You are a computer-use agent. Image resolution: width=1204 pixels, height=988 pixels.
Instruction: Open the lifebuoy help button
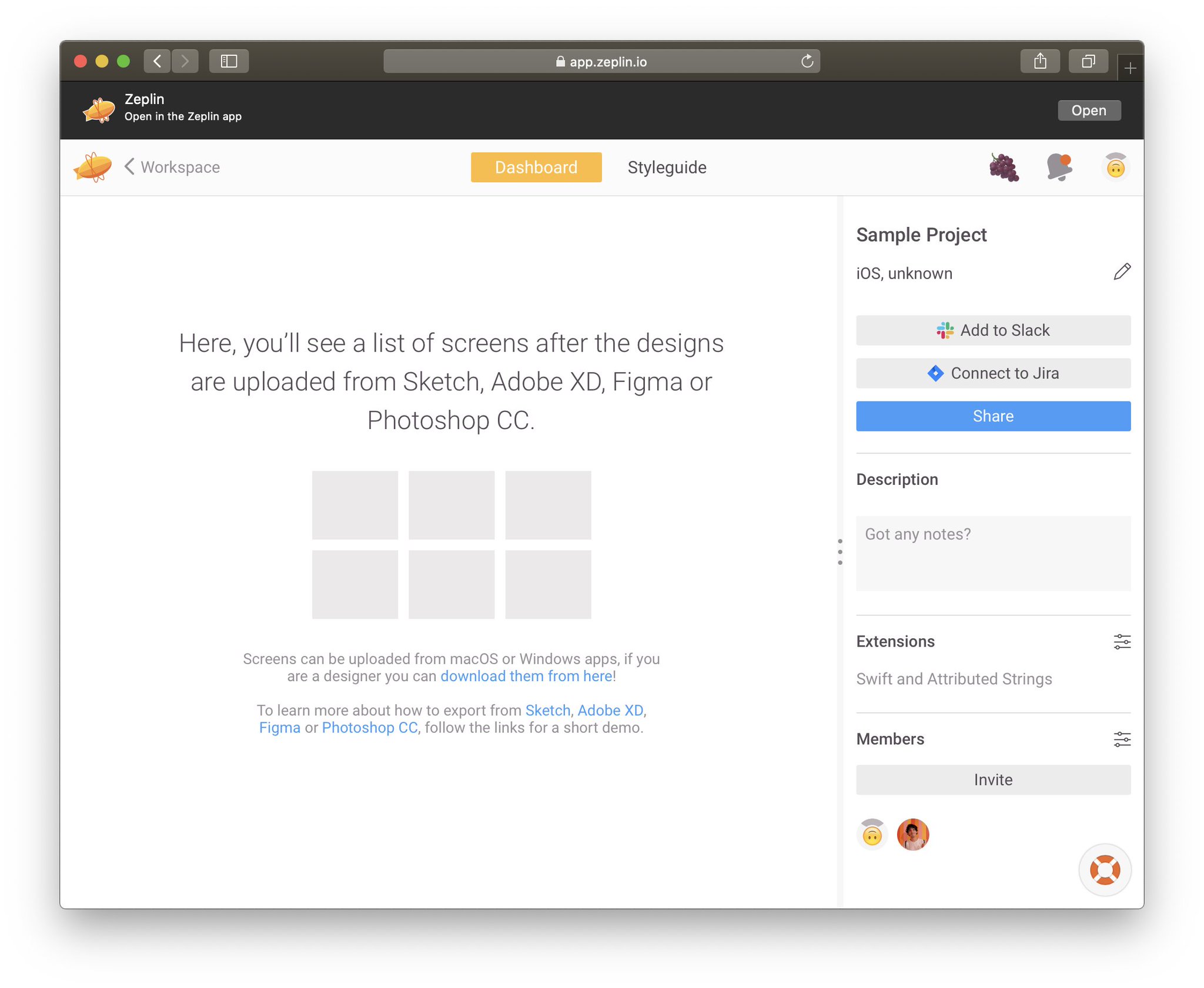pos(1105,870)
